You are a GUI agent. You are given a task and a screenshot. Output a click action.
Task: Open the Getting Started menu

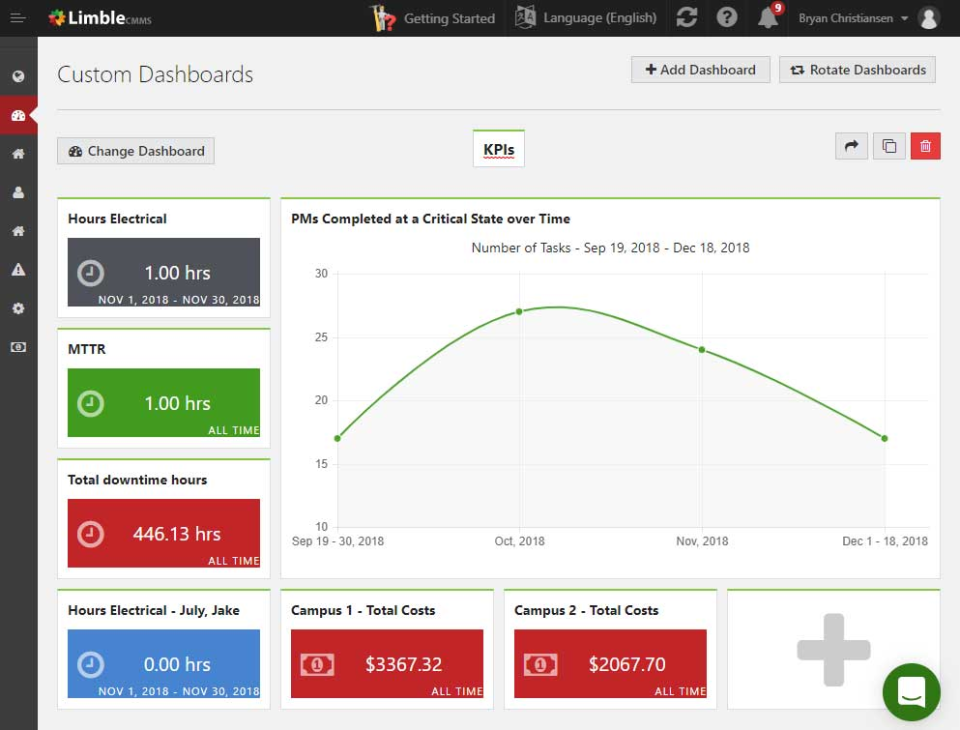tap(434, 17)
